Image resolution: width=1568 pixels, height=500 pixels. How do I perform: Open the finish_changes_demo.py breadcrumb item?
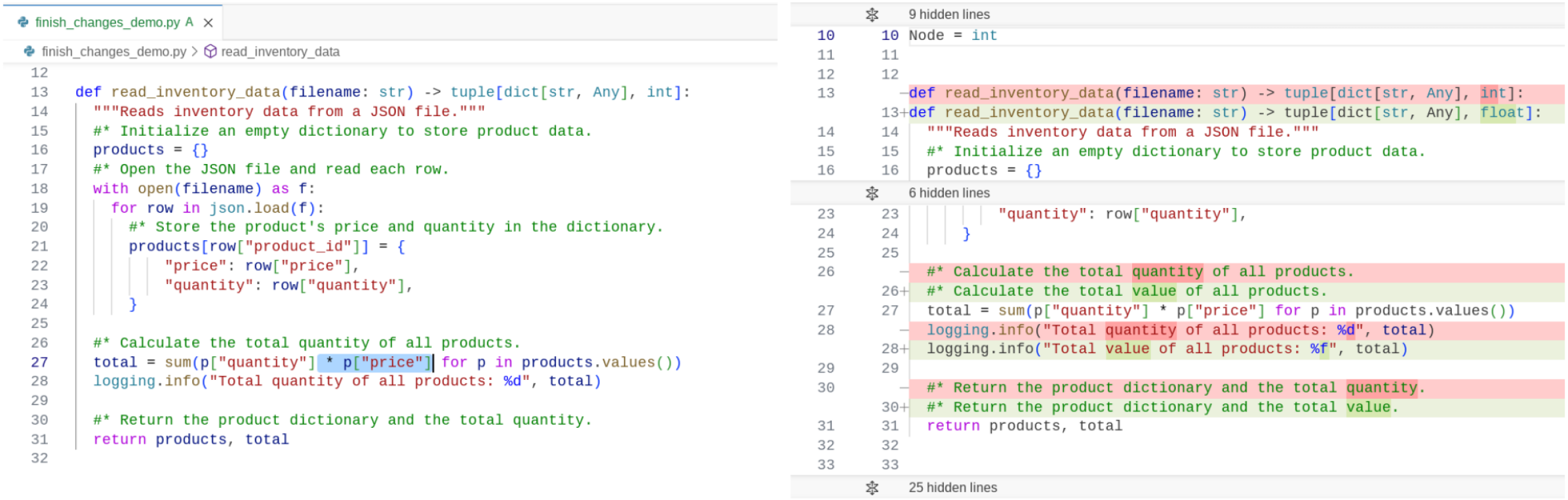click(x=113, y=51)
